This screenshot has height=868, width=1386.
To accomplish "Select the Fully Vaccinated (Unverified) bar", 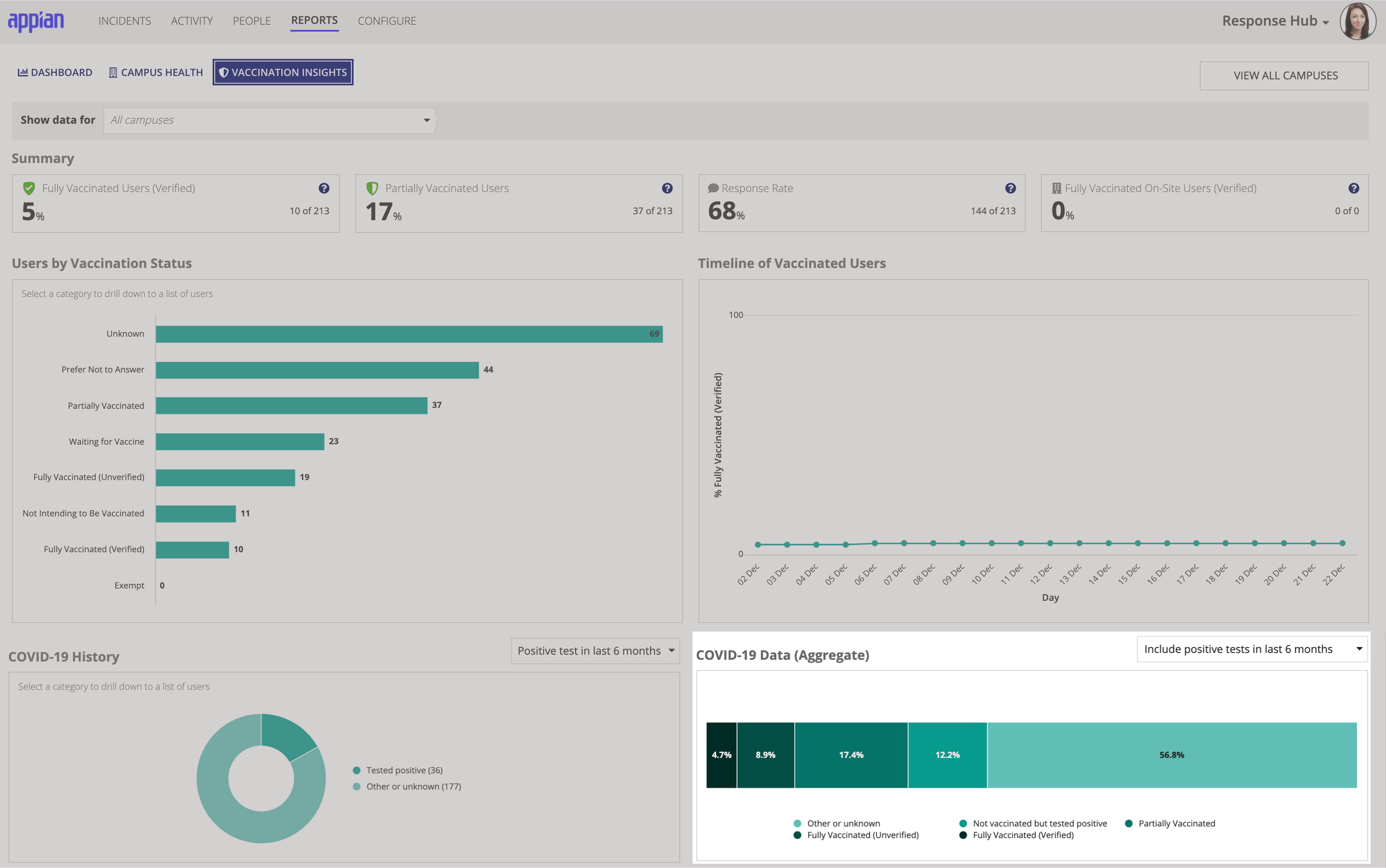I will point(225,477).
